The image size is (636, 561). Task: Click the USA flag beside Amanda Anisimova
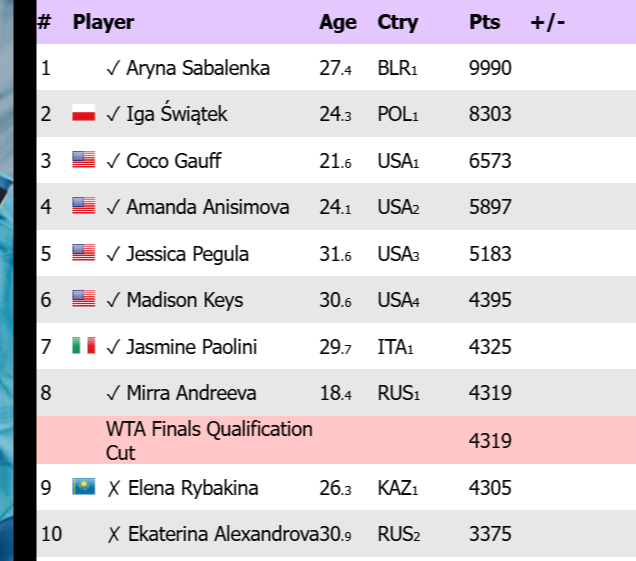pyautogui.click(x=83, y=206)
